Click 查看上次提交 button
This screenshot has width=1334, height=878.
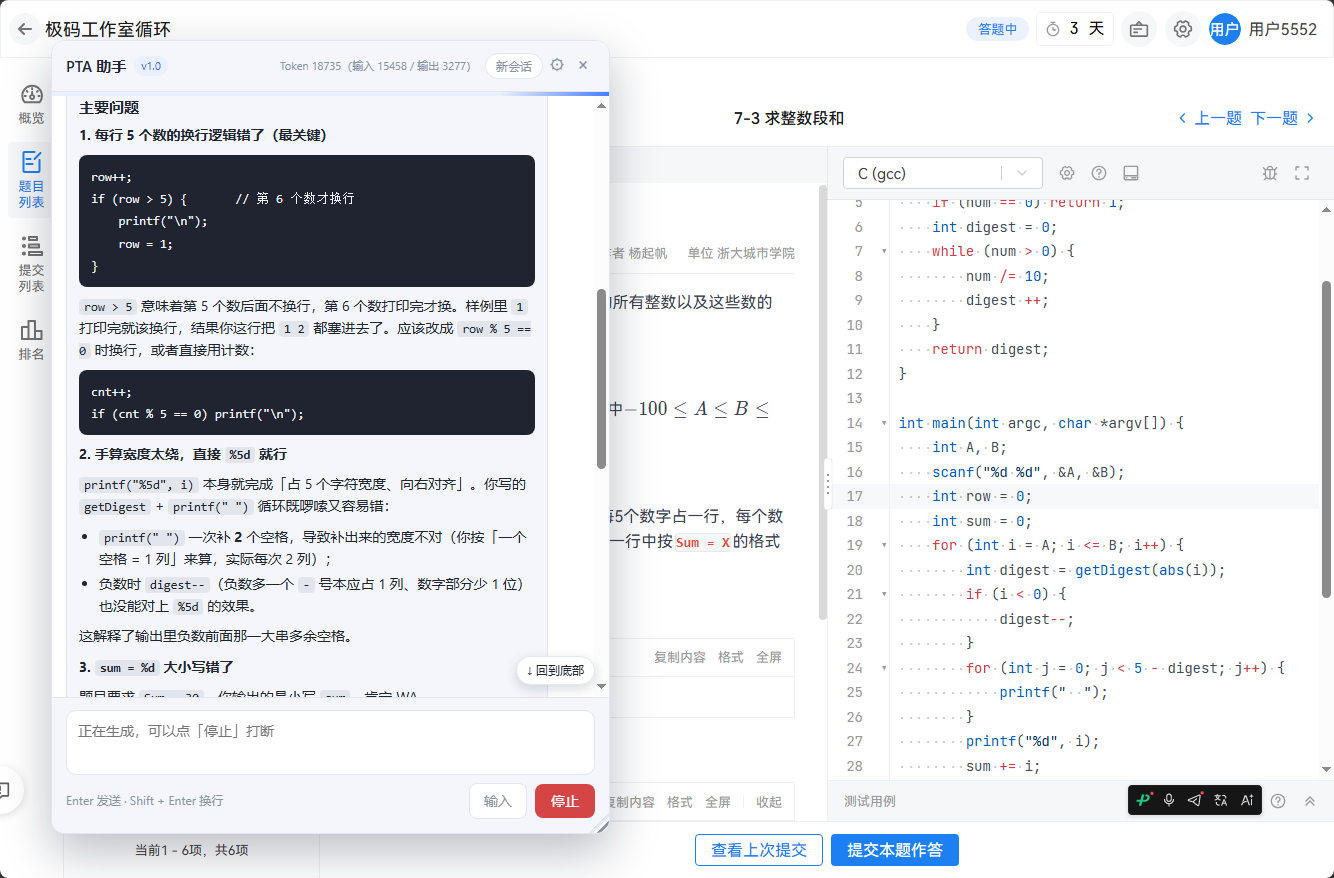coord(759,850)
